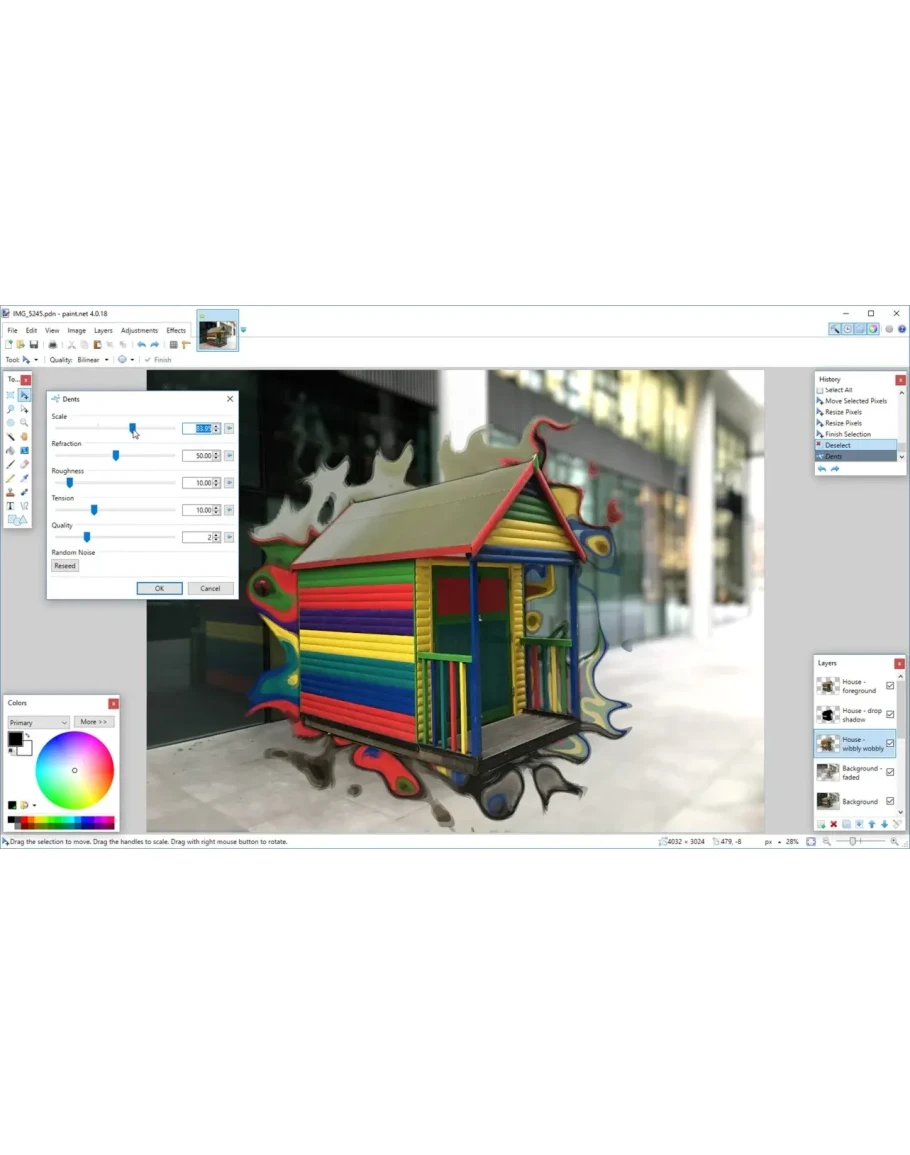Pick the Eraser tool

pyautogui.click(x=24, y=464)
